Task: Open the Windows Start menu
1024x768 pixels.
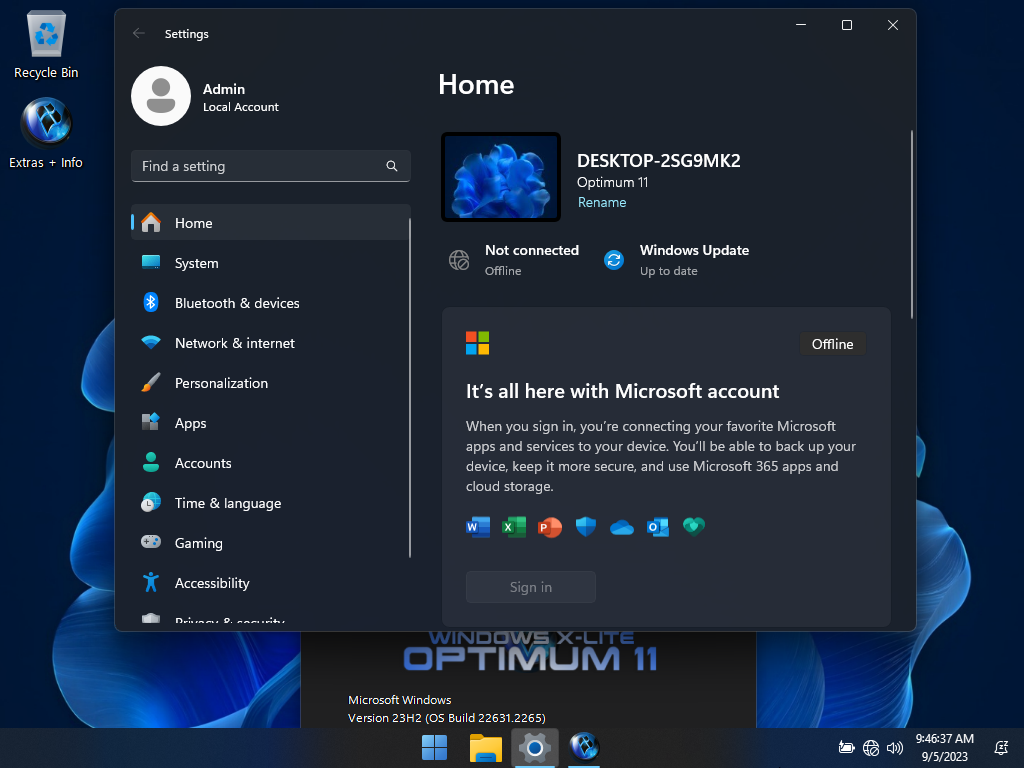Action: (x=435, y=747)
